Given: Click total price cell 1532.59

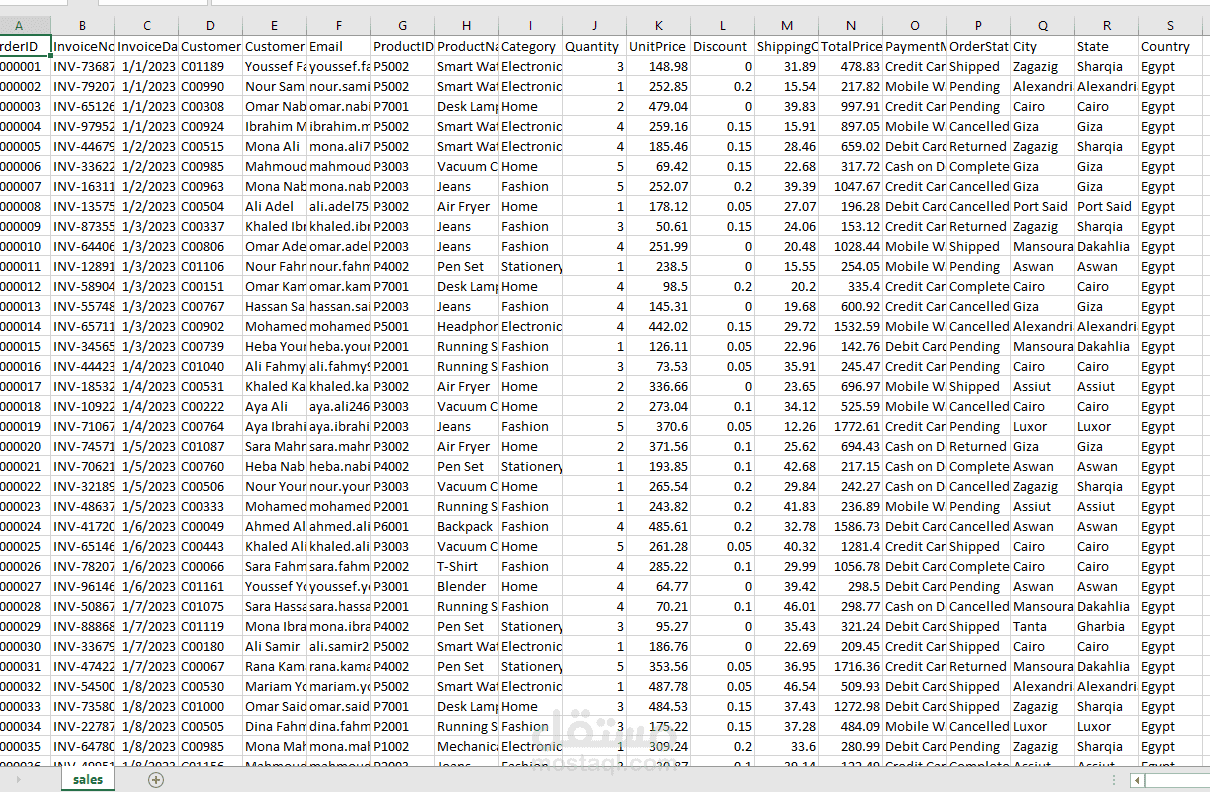Looking at the screenshot, I should pyautogui.click(x=850, y=326).
